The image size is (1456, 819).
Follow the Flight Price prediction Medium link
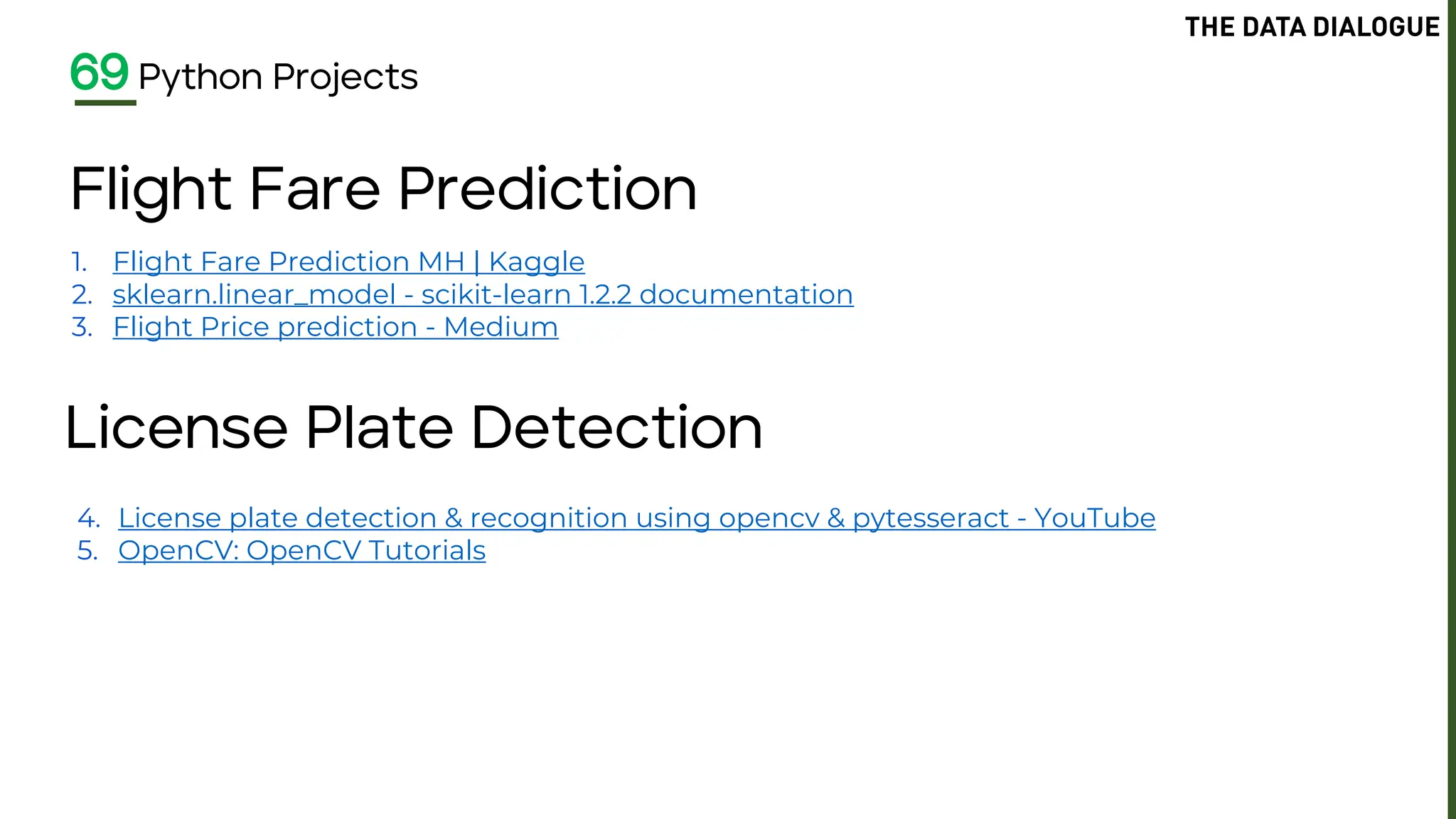coord(336,327)
